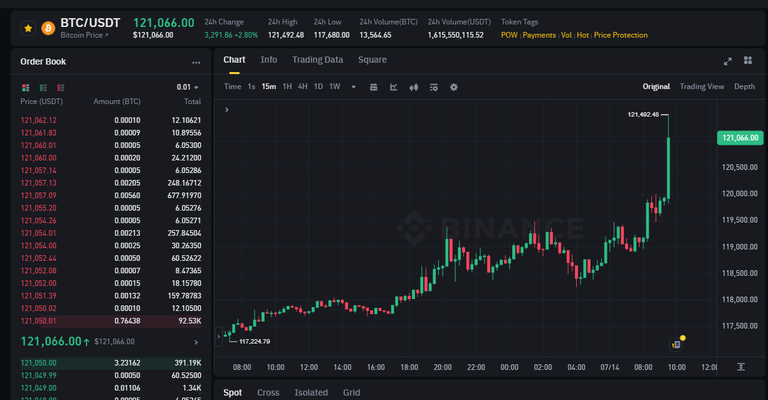Screen dimensions: 768x400
Task: Select the 1D interval
Action: [318, 87]
